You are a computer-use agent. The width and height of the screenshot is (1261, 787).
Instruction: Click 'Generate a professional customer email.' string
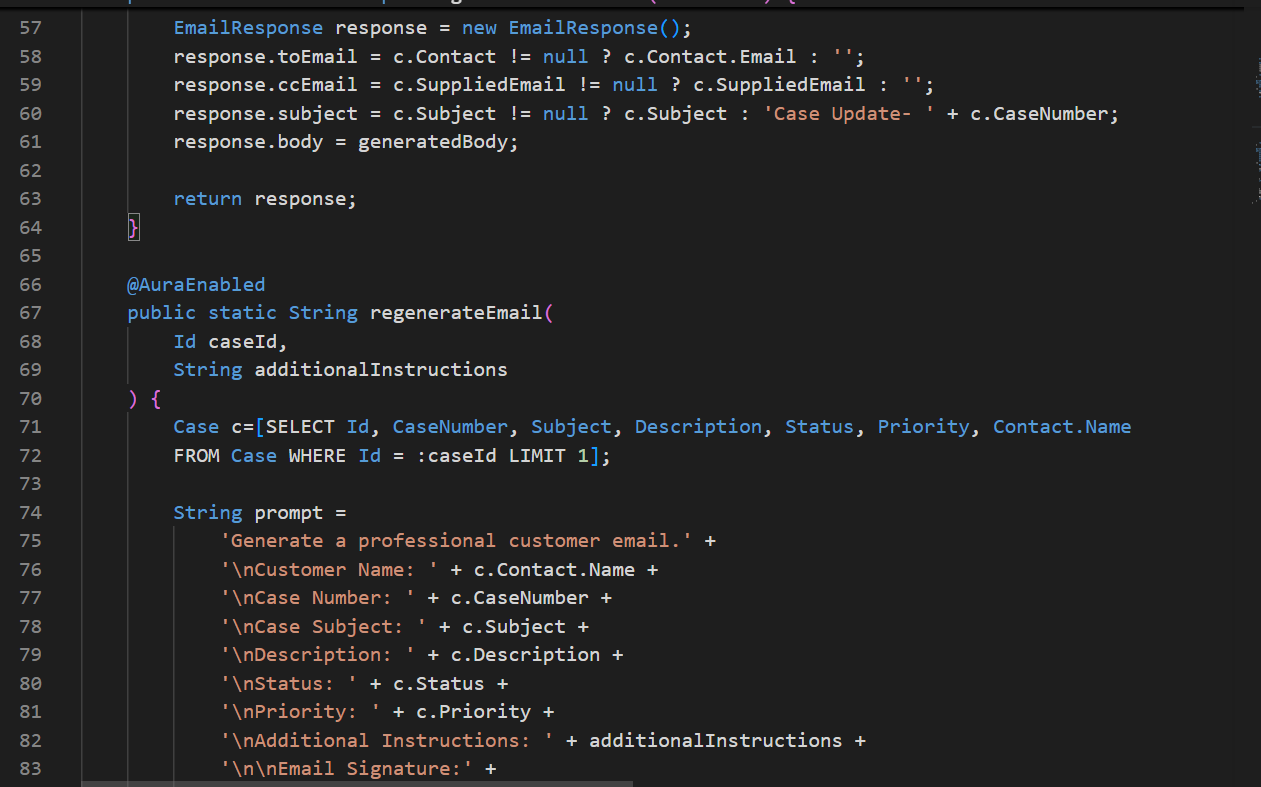(456, 541)
